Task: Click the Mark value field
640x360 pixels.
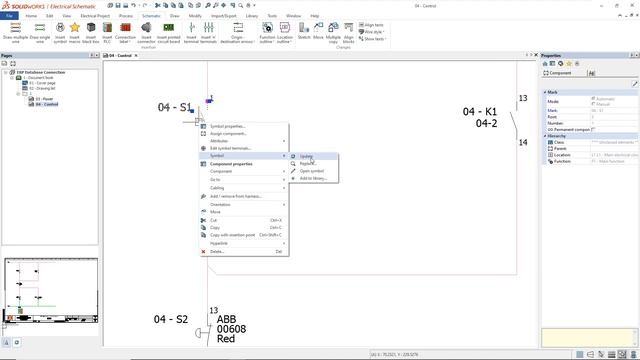Action: coord(614,111)
